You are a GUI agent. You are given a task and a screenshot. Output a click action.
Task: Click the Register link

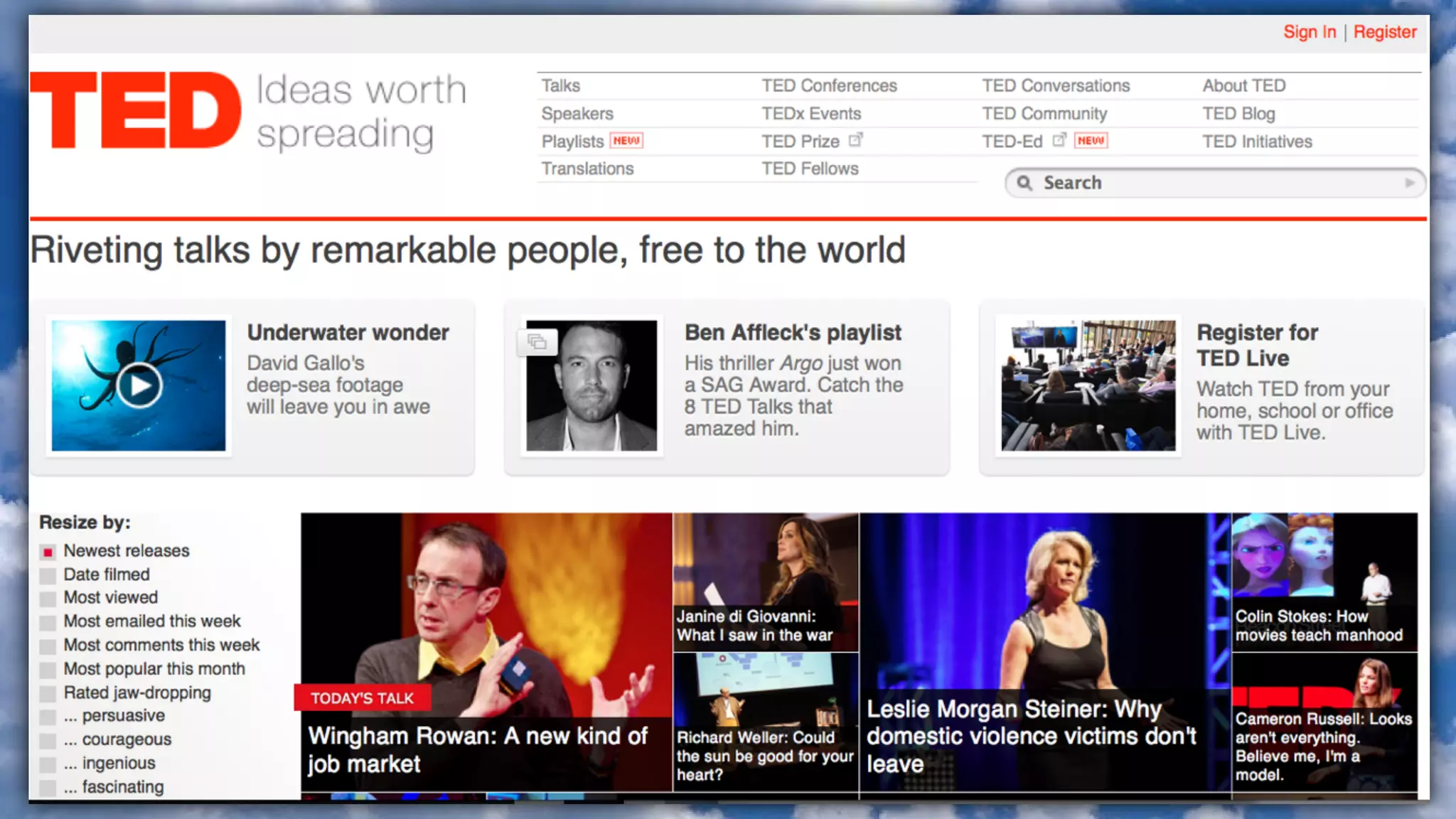[1384, 32]
